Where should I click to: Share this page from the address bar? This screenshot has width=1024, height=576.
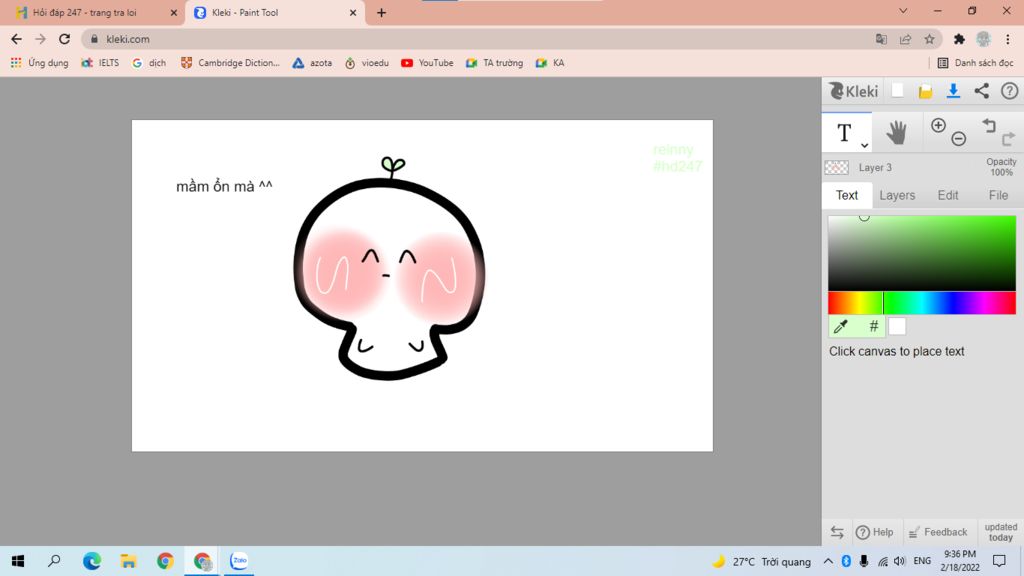pyautogui.click(x=905, y=39)
